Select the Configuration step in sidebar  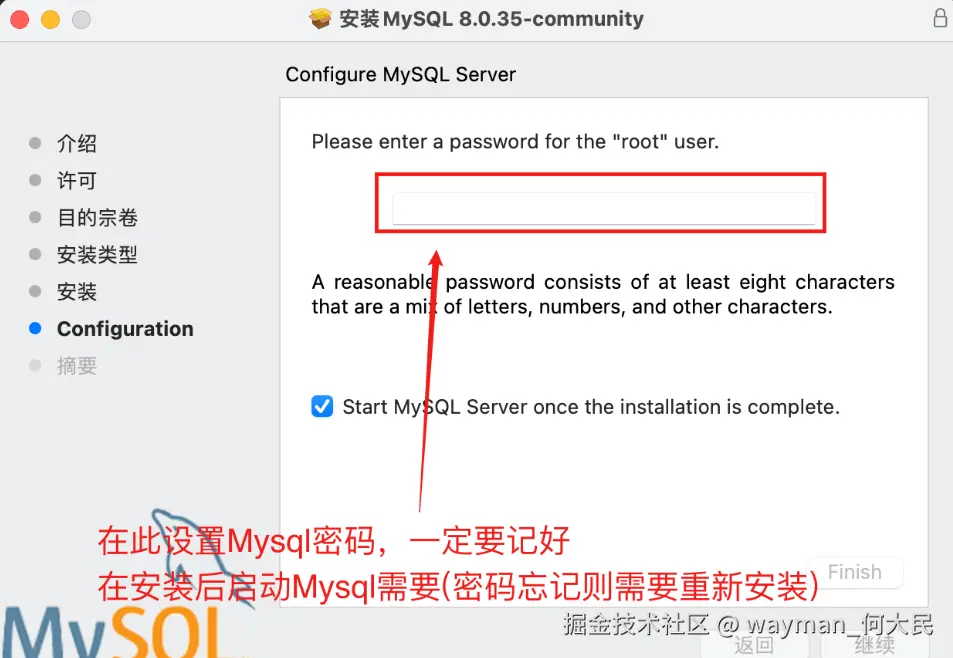(125, 329)
